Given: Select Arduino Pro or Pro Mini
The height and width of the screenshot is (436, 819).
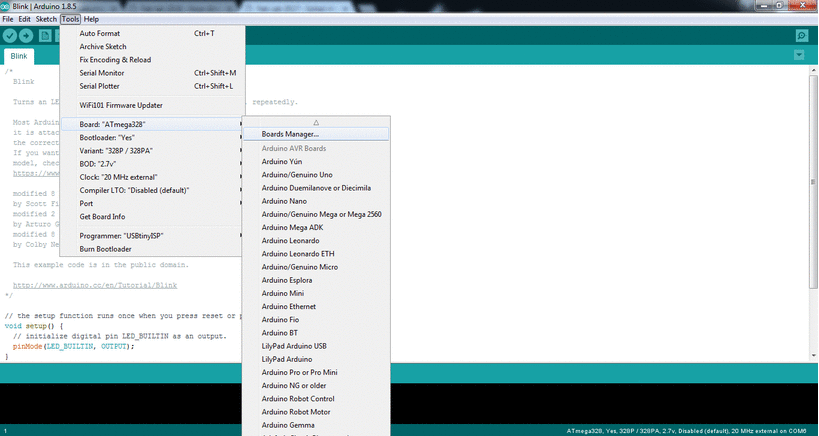Looking at the screenshot, I should tap(316, 372).
